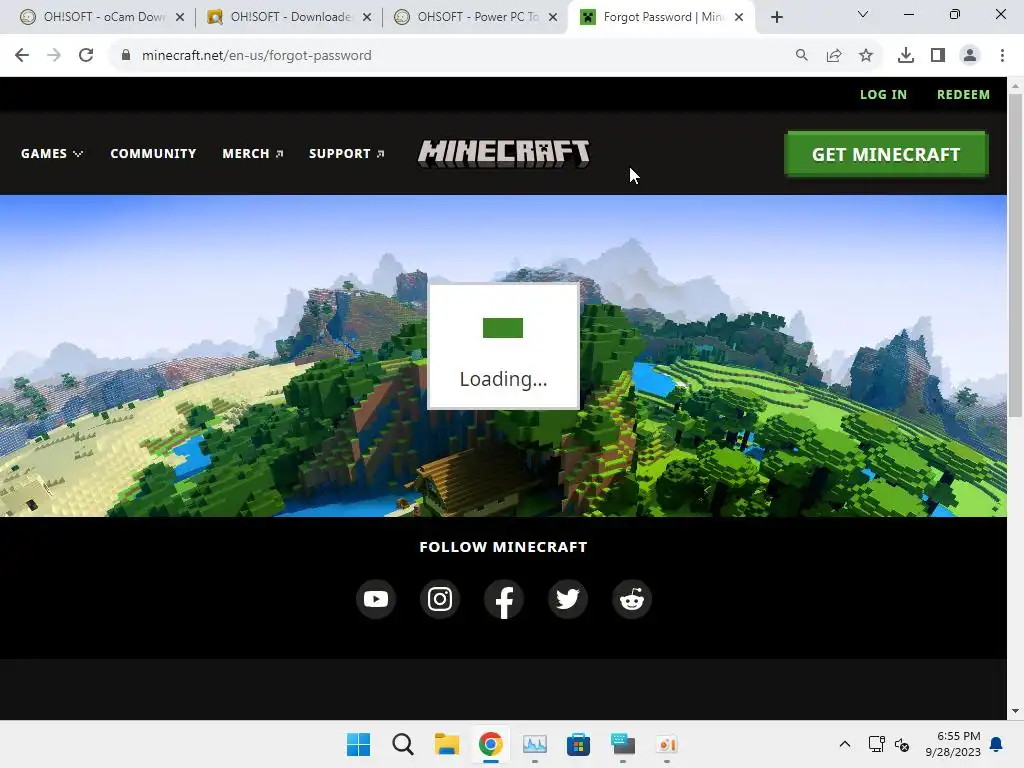
Task: Share this page icon
Action: point(834,56)
